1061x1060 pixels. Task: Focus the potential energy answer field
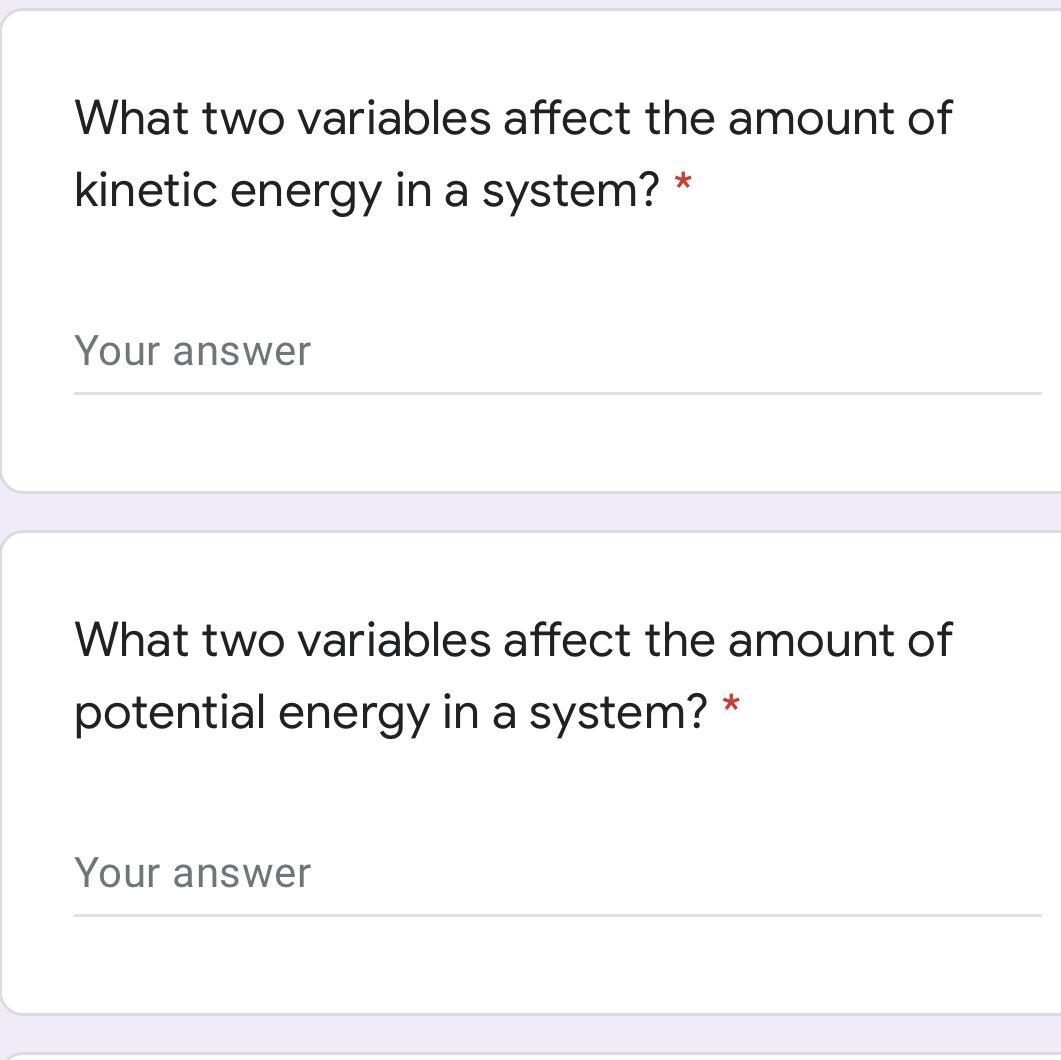point(558,874)
